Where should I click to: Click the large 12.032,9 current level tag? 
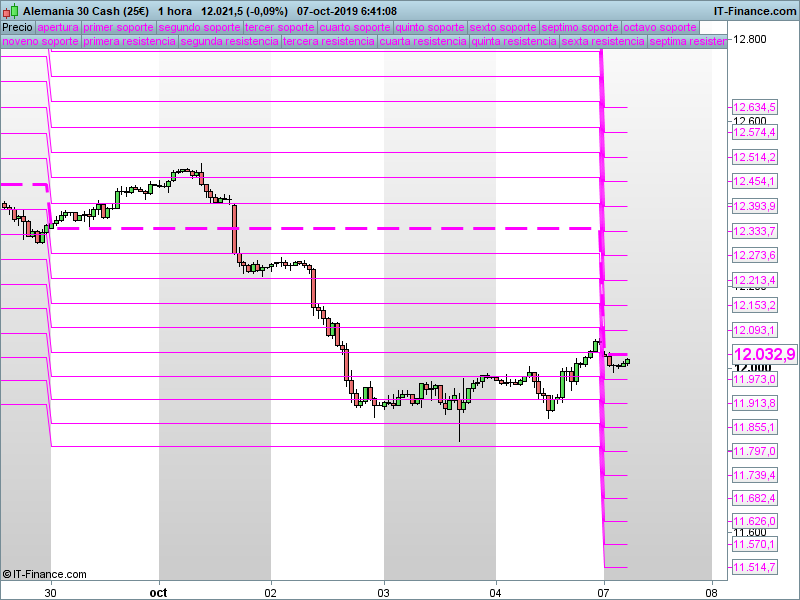click(764, 354)
